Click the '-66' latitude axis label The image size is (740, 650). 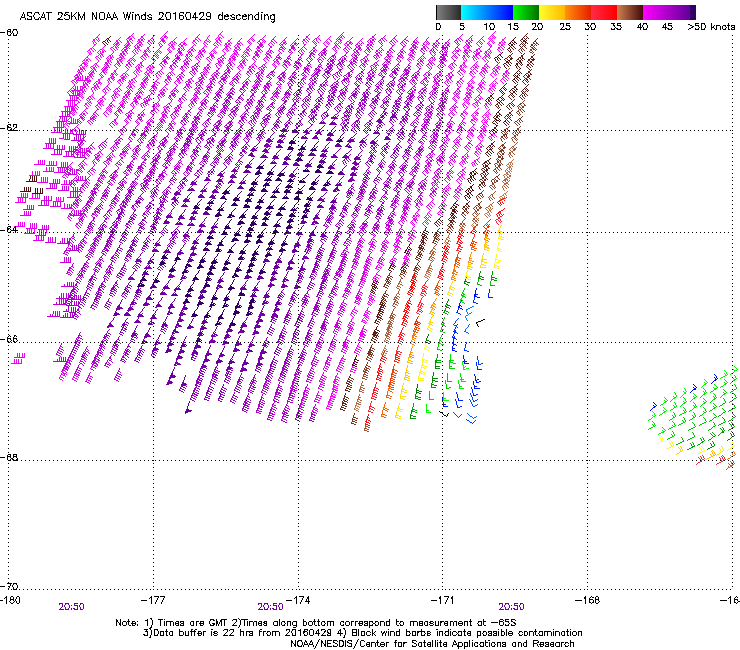[9, 339]
